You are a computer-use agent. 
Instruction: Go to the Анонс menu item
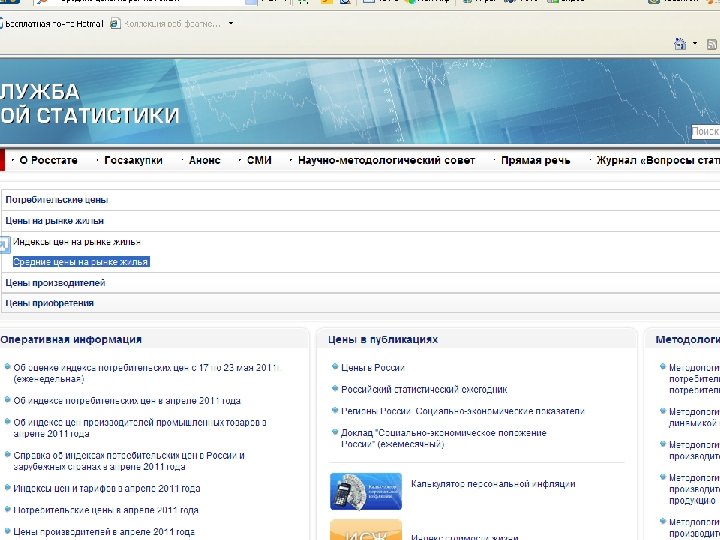coord(205,160)
